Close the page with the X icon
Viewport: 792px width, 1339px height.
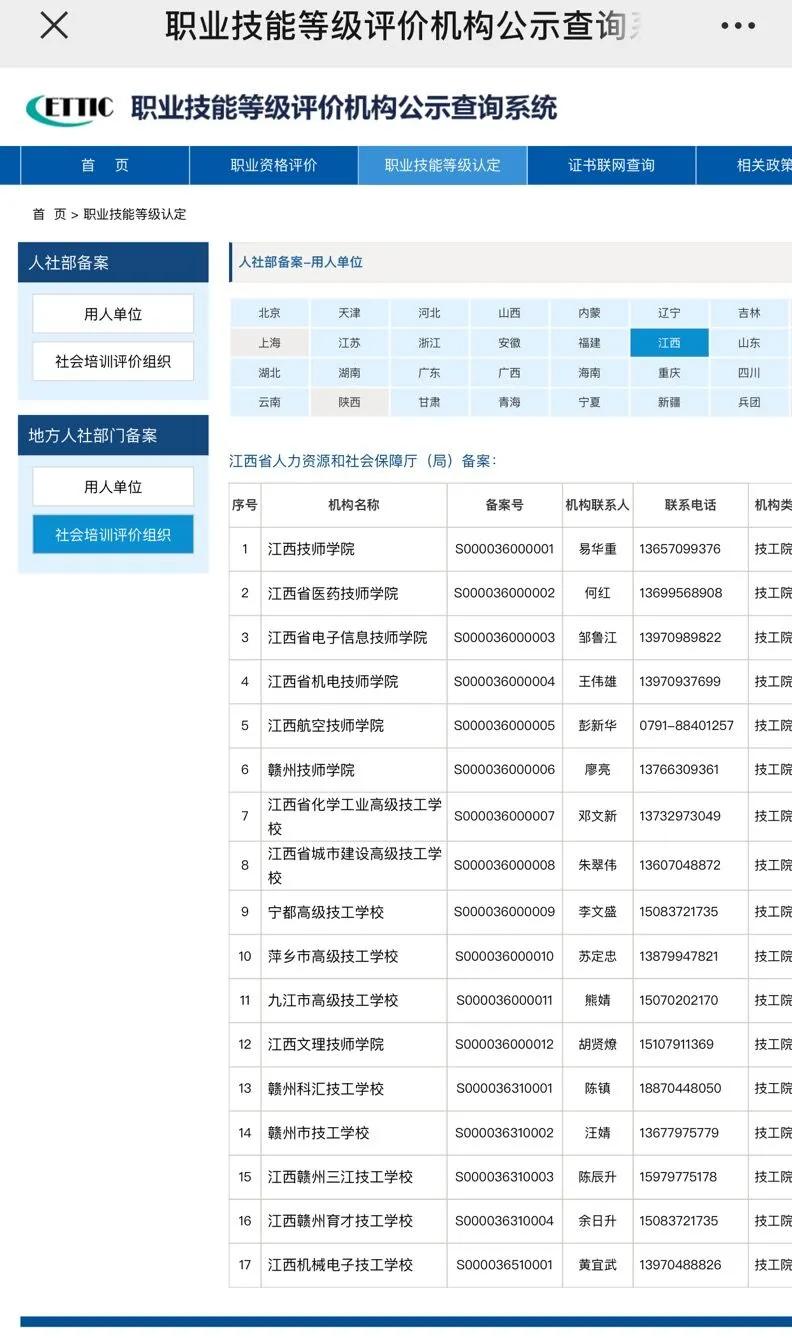54,26
